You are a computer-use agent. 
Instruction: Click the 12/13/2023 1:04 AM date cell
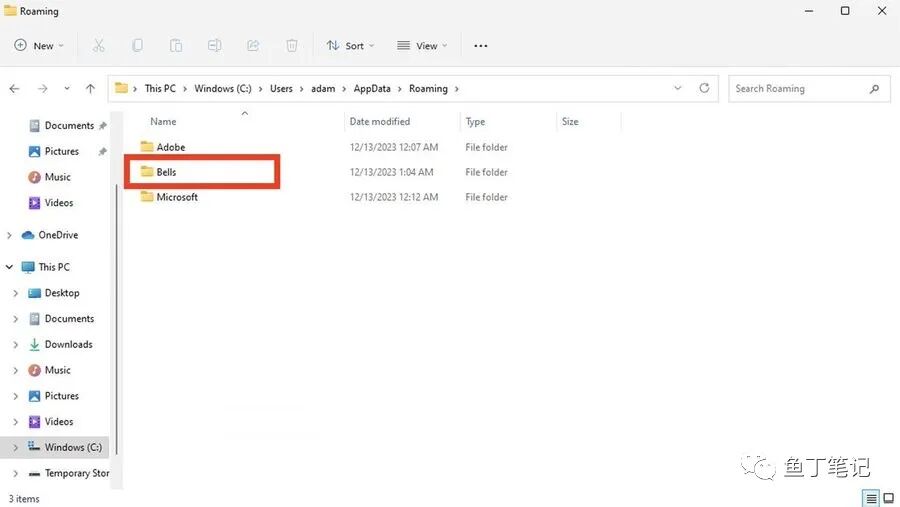391,172
